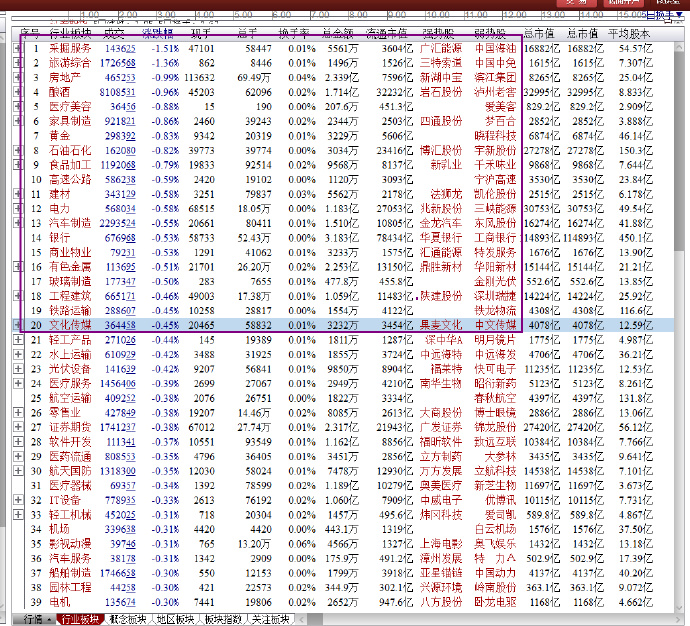Select the 影视动漫 sector name
The width and height of the screenshot is (690, 626).
tap(70, 544)
